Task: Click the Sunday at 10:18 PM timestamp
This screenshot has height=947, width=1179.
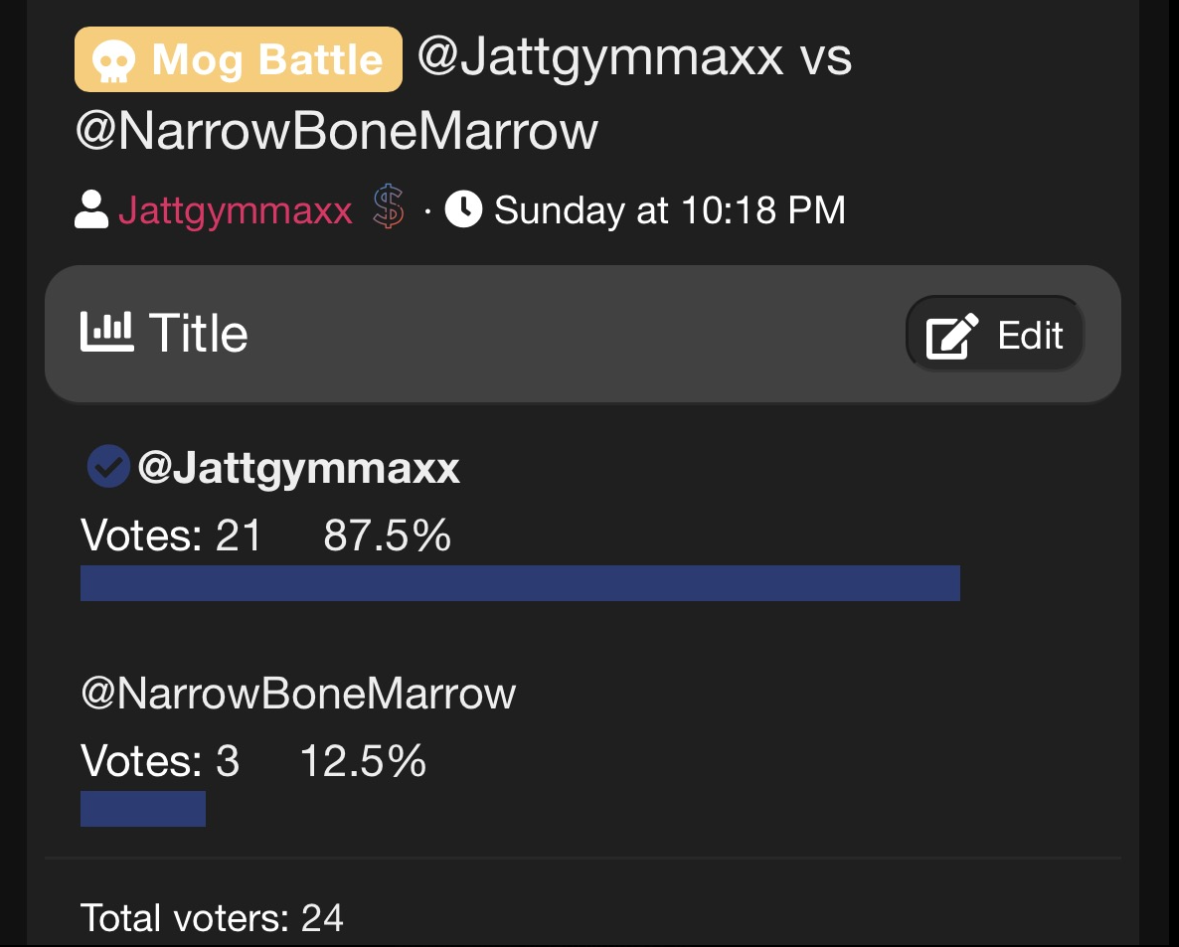Action: coord(669,211)
